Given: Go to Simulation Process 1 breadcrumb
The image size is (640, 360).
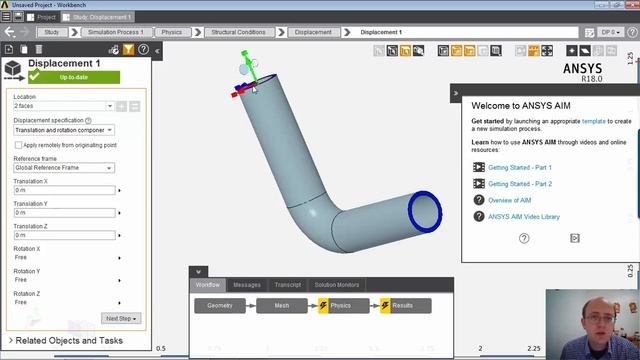Looking at the screenshot, I should [x=116, y=32].
